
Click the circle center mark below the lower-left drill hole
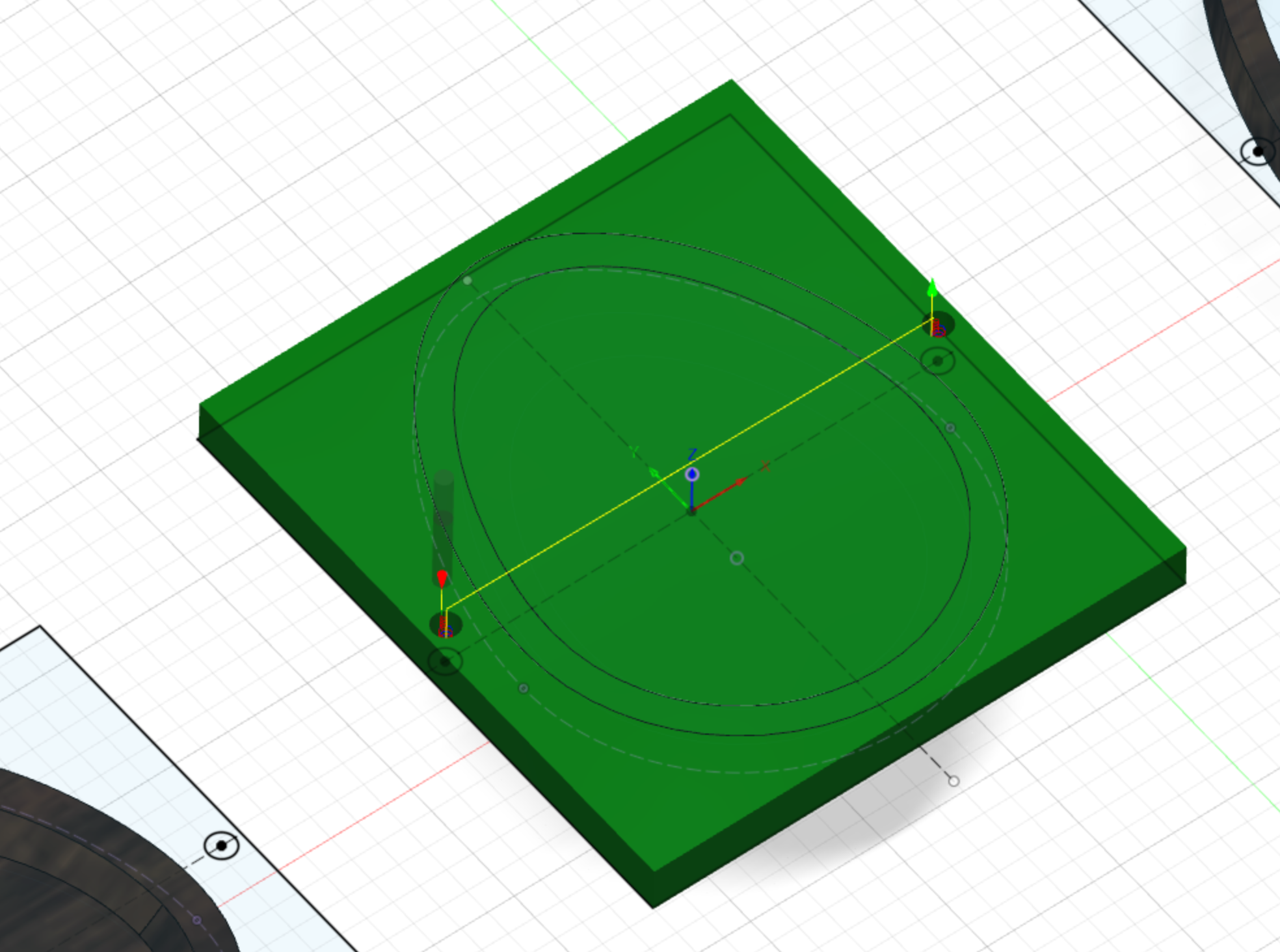click(x=446, y=662)
